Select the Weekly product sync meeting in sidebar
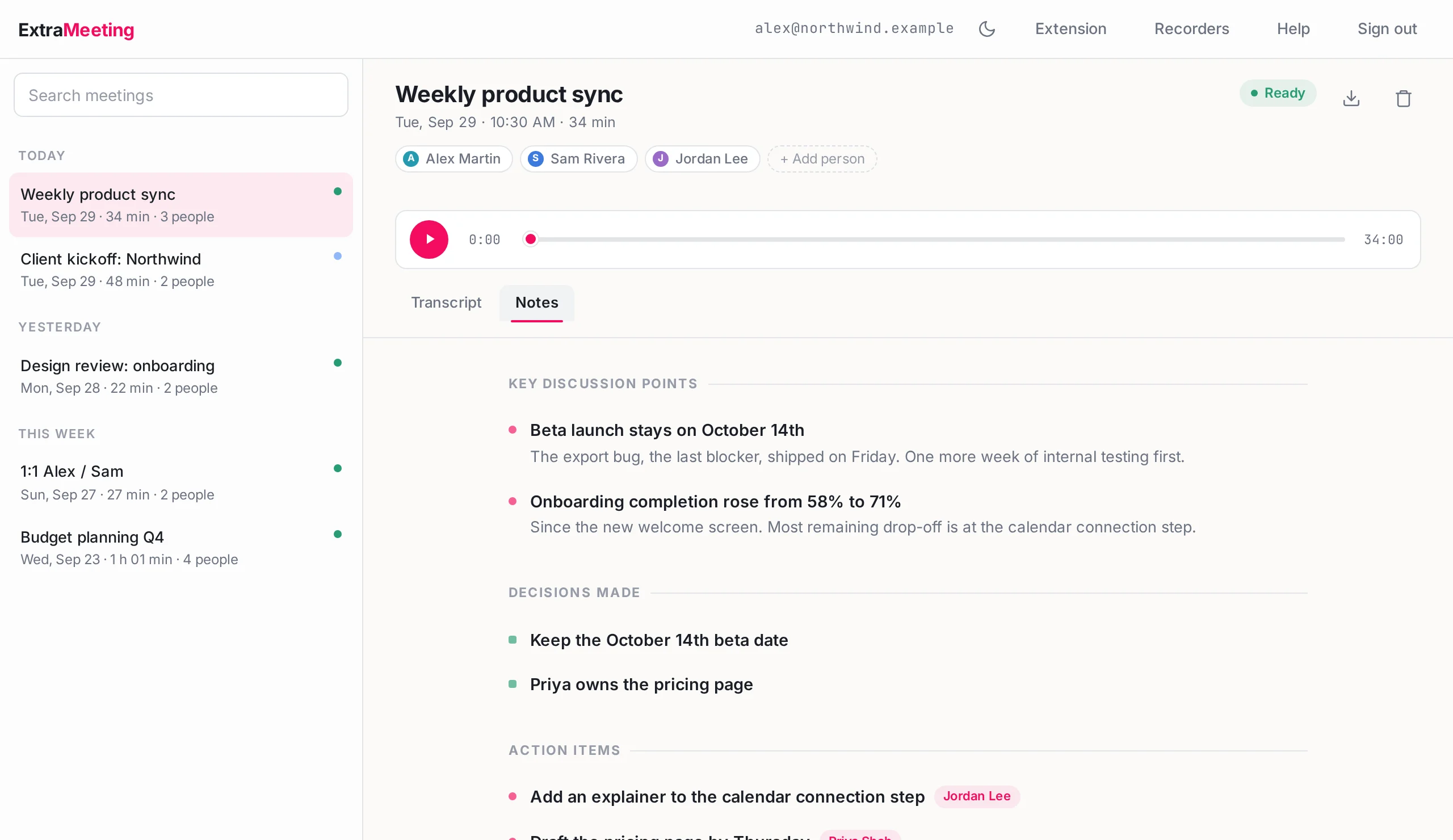The width and height of the screenshot is (1453, 840). (180, 205)
